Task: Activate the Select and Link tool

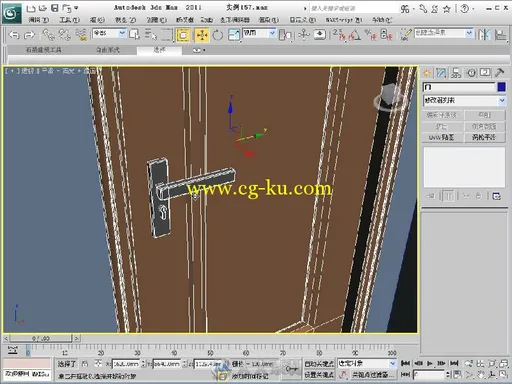Action: 49,35
